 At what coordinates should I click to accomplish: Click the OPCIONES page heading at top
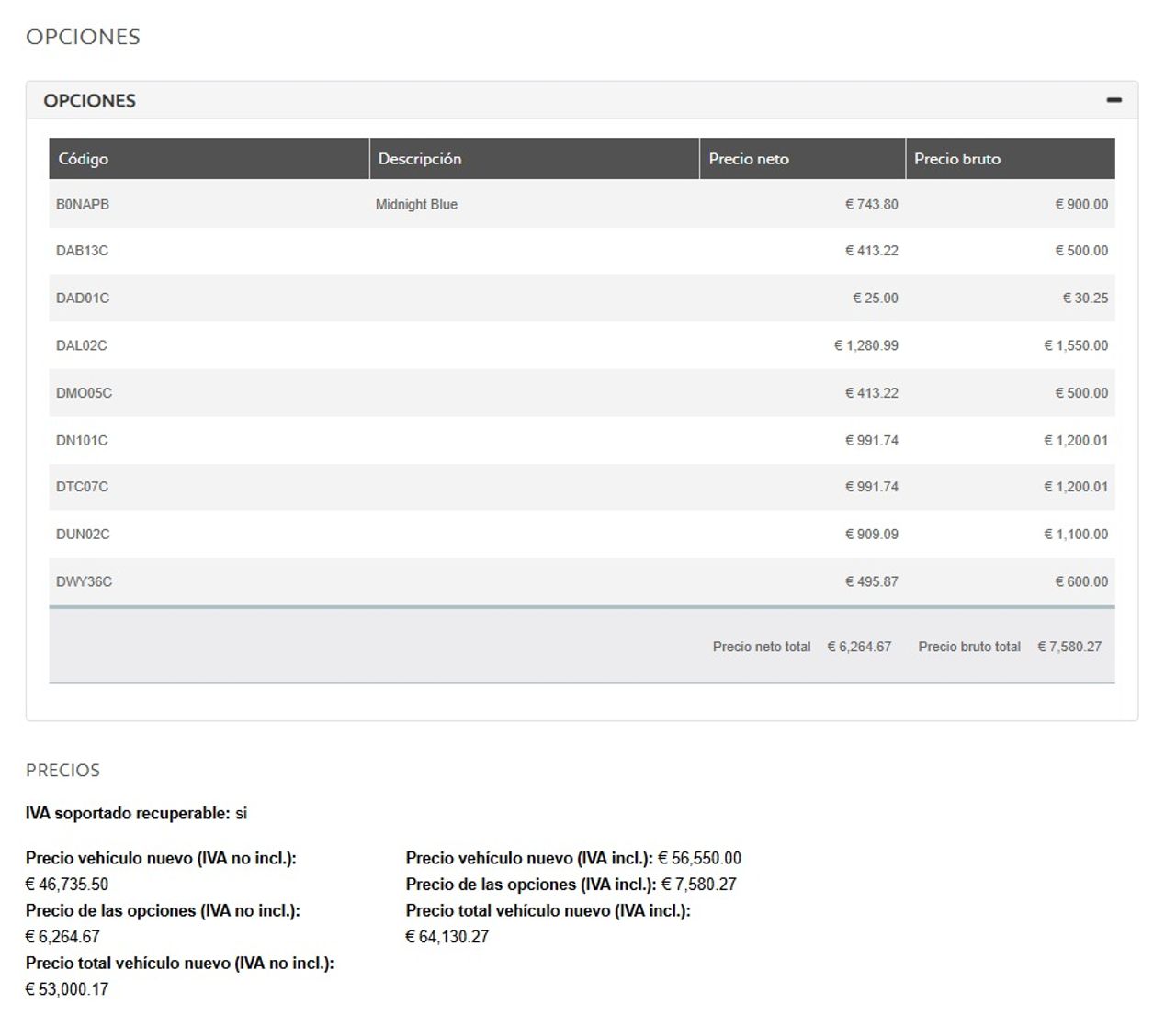84,37
